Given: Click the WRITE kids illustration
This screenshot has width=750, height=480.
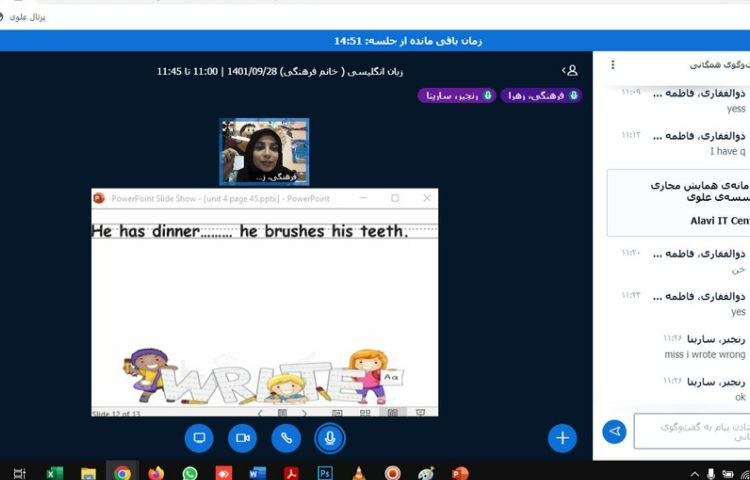Looking at the screenshot, I should pyautogui.click(x=264, y=377).
